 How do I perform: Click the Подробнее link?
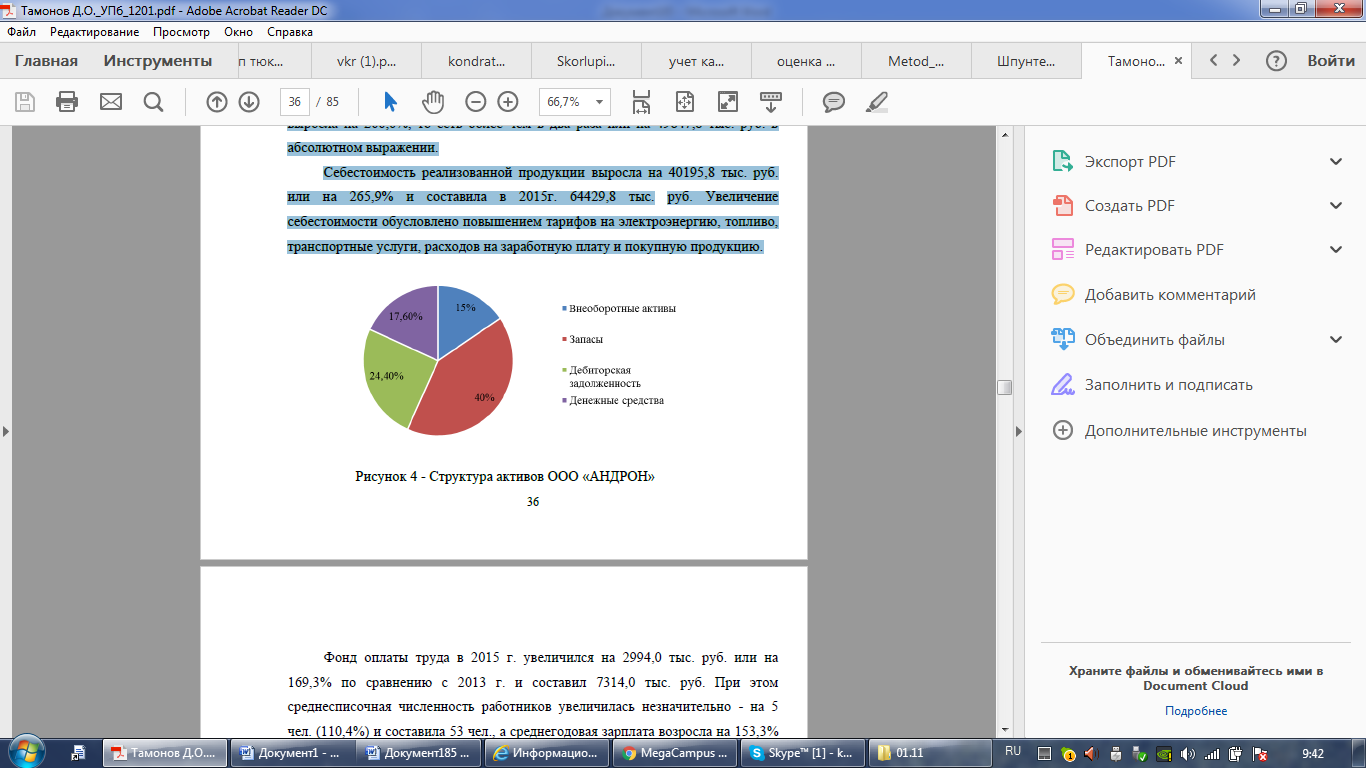[1195, 711]
